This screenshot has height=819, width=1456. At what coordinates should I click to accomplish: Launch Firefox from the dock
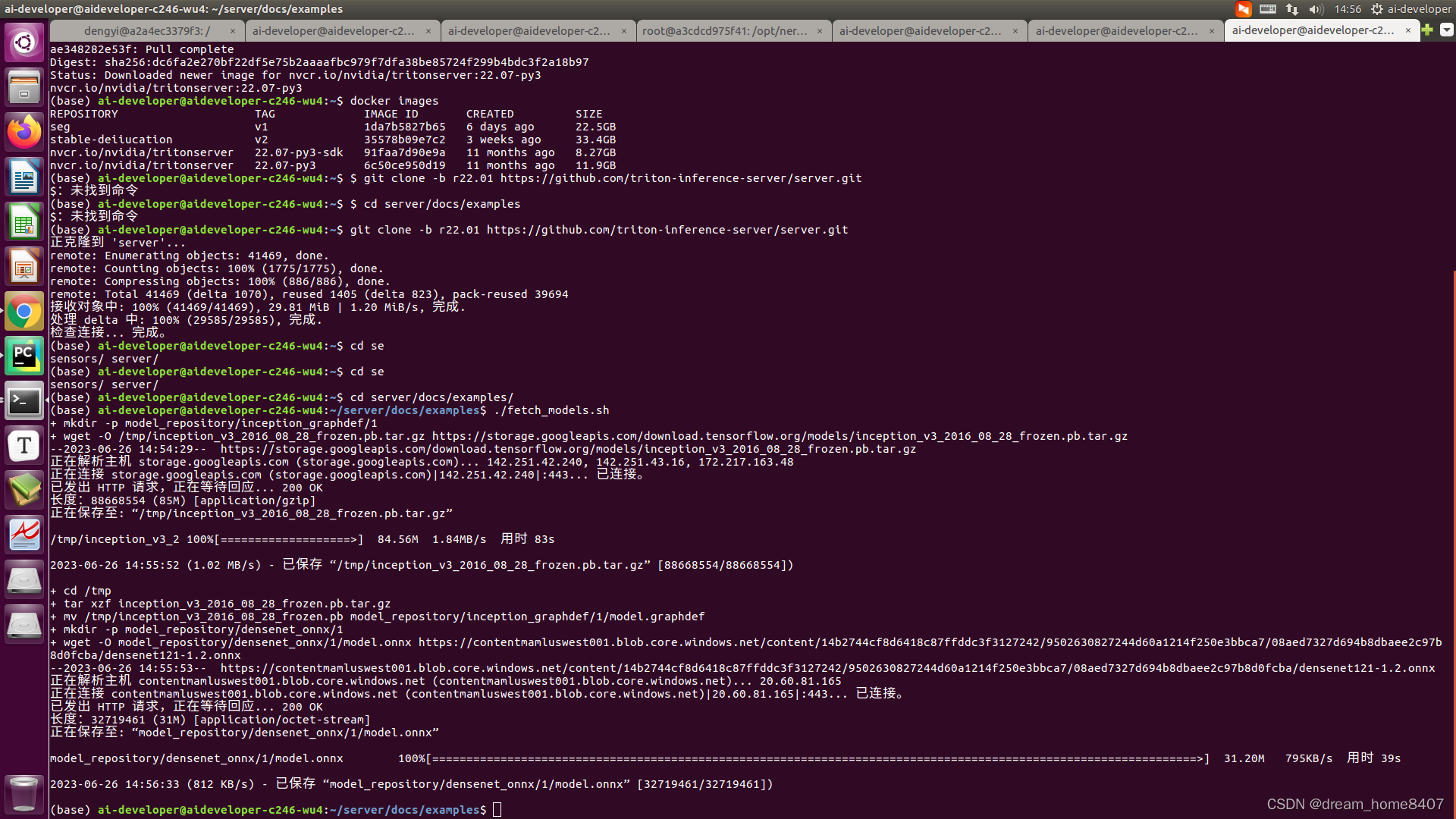tap(24, 132)
